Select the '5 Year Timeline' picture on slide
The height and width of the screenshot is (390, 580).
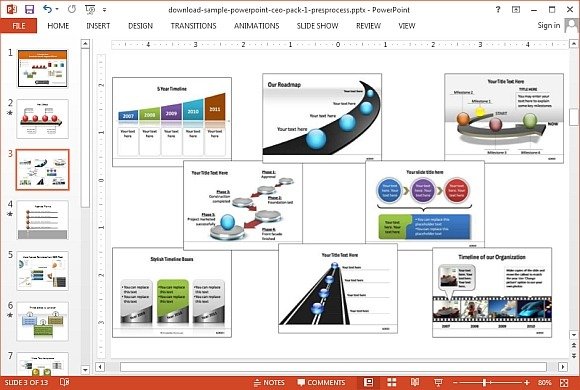coord(172,122)
